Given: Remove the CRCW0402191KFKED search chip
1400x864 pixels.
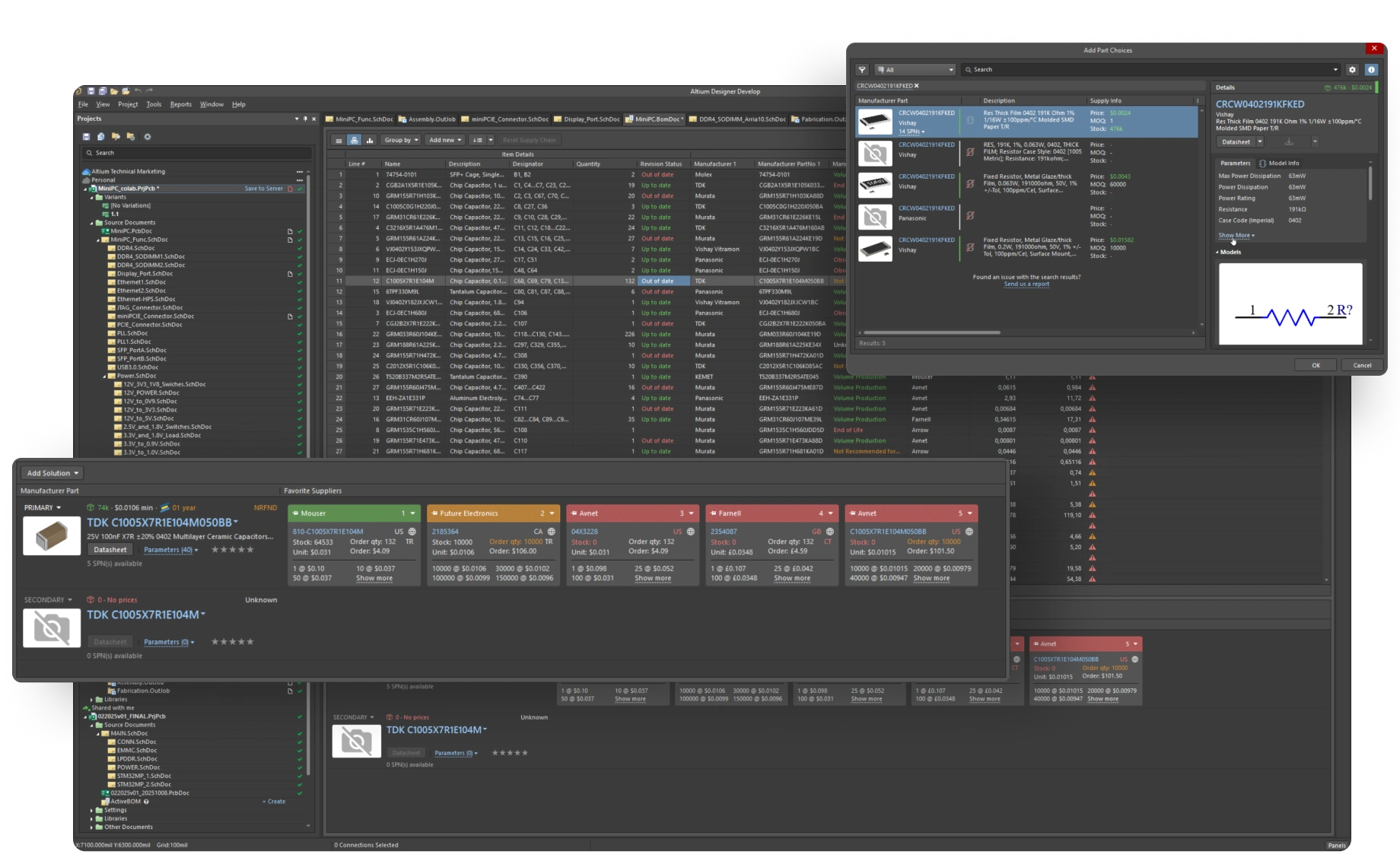Looking at the screenshot, I should pyautogui.click(x=916, y=86).
